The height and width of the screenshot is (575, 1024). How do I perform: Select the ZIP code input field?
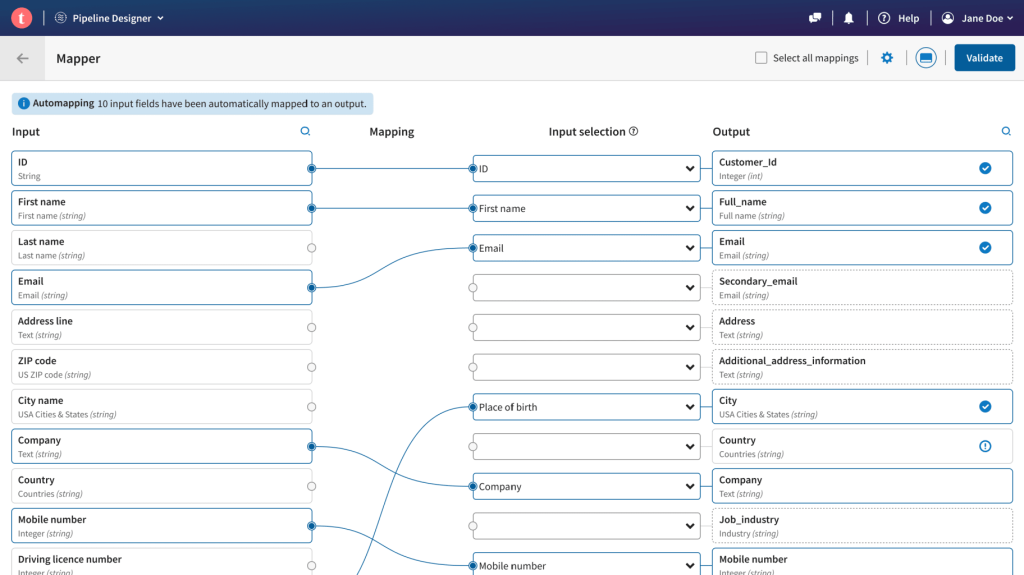[160, 367]
